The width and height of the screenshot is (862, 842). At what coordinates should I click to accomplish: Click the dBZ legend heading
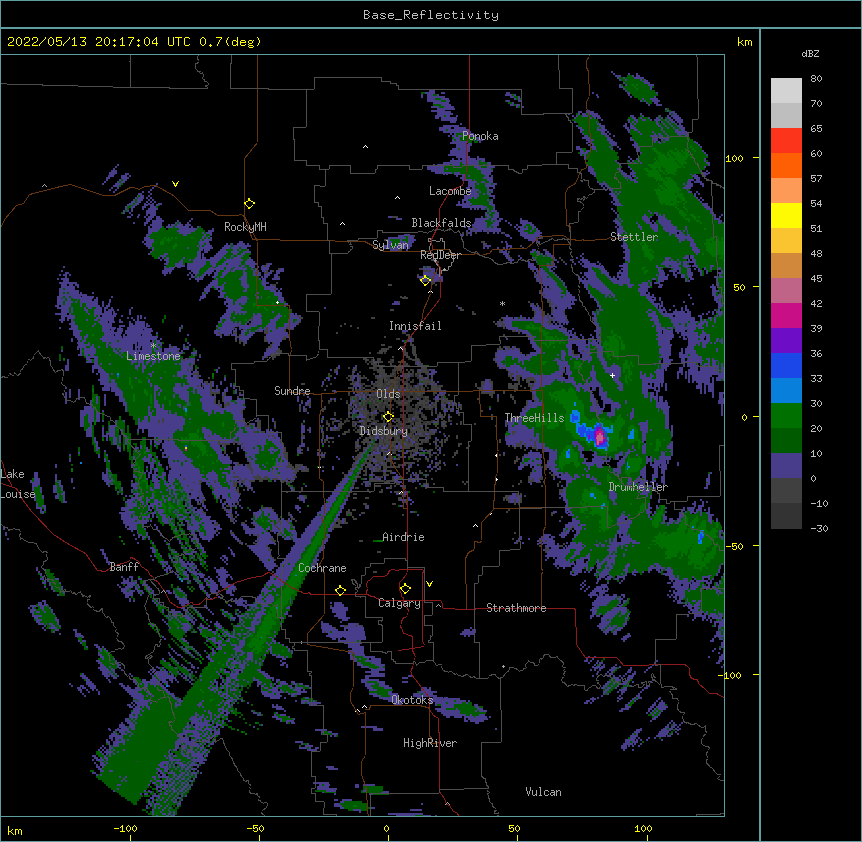810,53
